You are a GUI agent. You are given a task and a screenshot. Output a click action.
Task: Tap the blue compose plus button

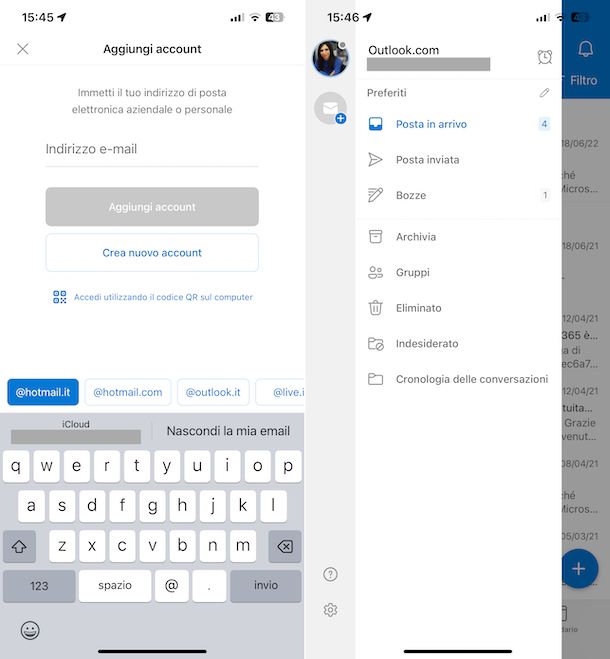tap(579, 568)
